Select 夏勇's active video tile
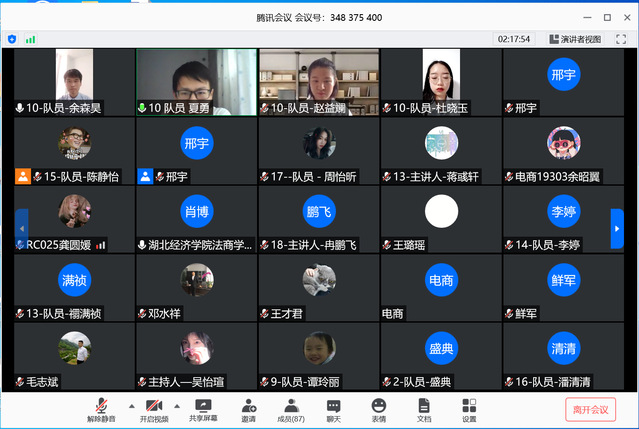Image resolution: width=639 pixels, height=429 pixels. [196, 82]
